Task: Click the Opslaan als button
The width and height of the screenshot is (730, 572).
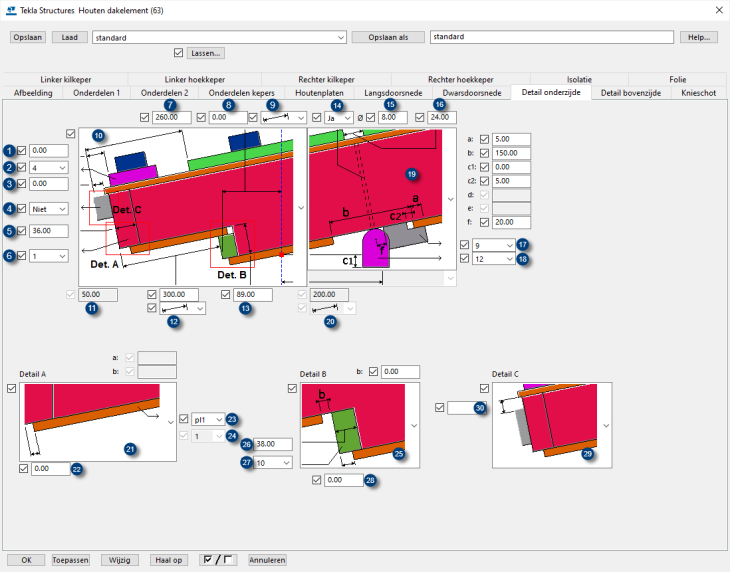Action: [x=387, y=37]
